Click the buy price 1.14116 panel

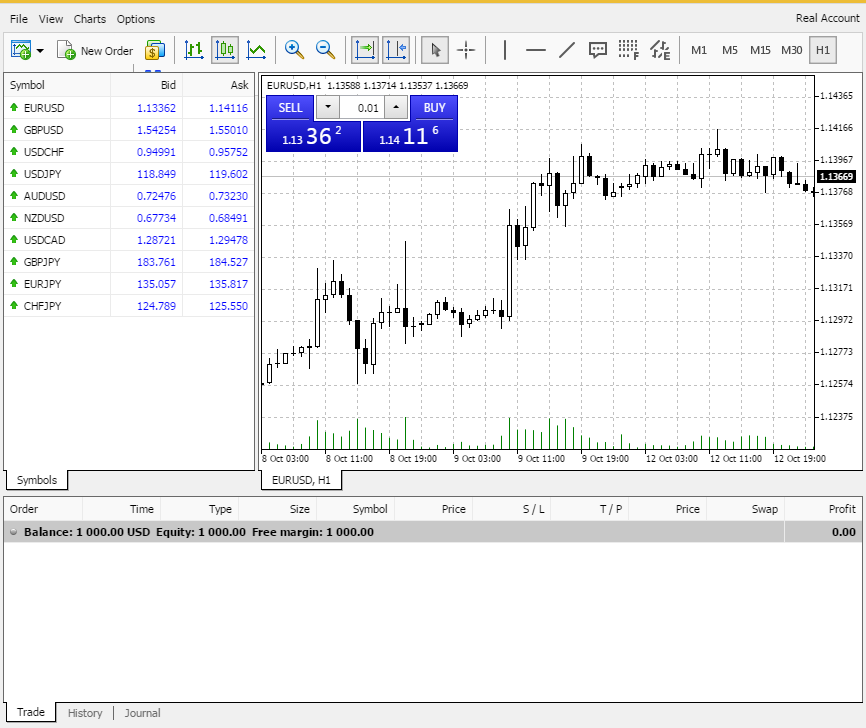(410, 136)
